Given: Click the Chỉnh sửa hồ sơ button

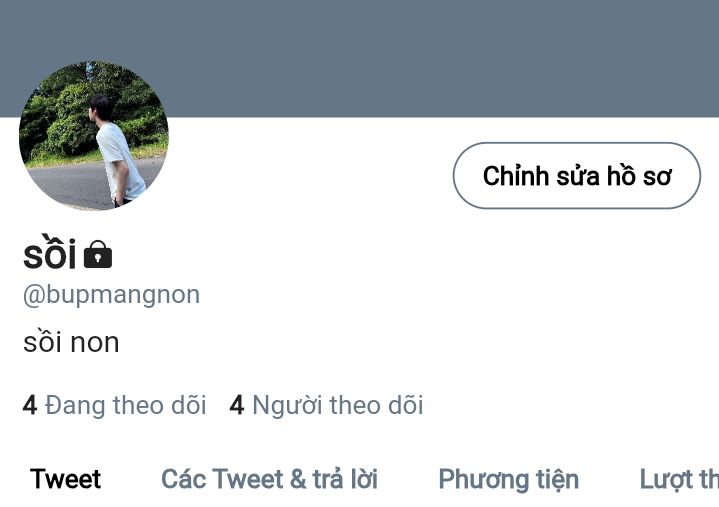Looking at the screenshot, I should [x=576, y=176].
